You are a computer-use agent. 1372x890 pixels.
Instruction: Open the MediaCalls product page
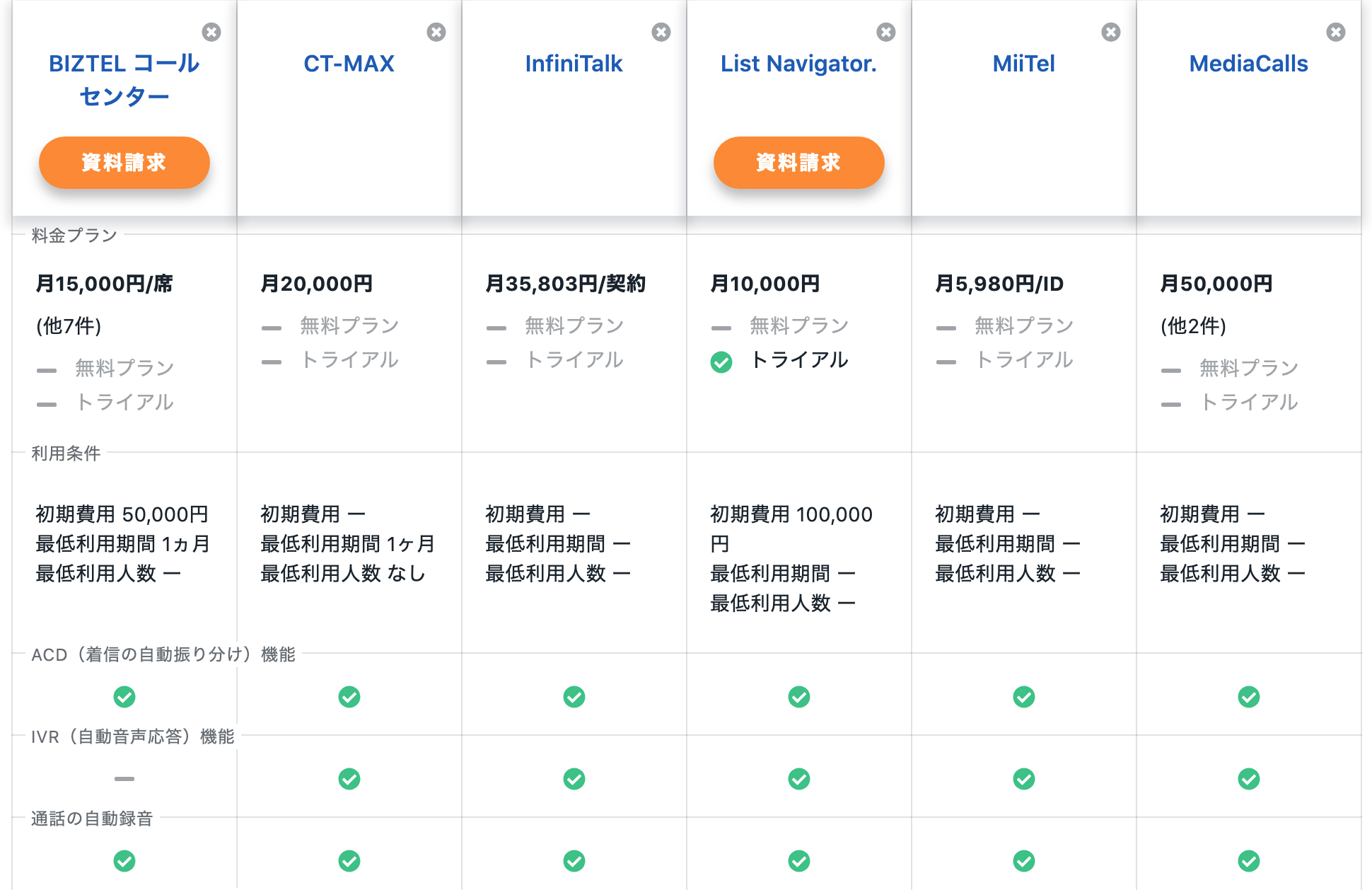[1249, 64]
